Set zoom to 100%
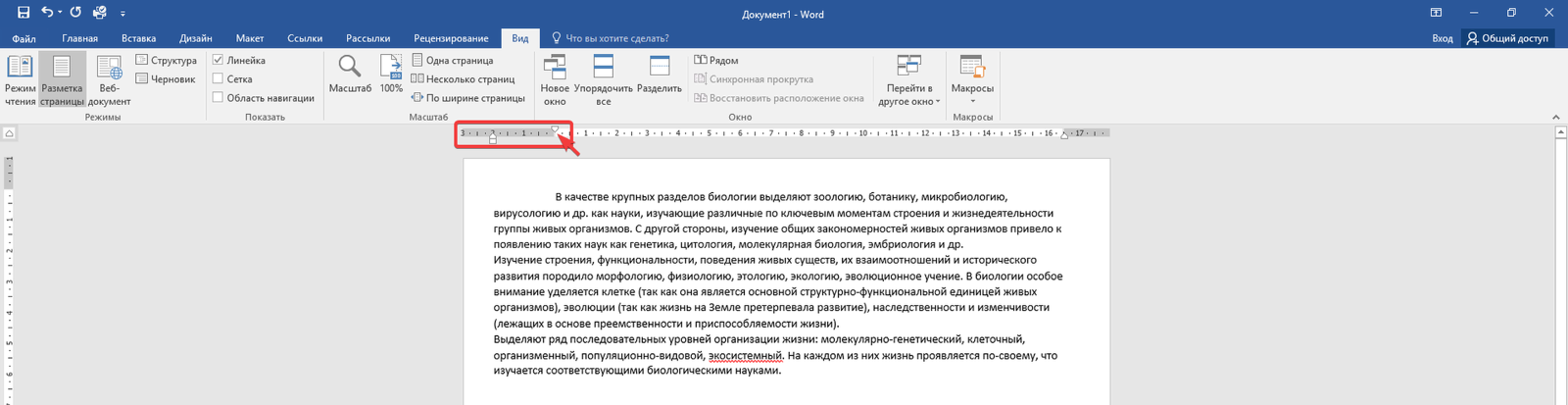Screen dimensions: 1568x405 (x=391, y=76)
